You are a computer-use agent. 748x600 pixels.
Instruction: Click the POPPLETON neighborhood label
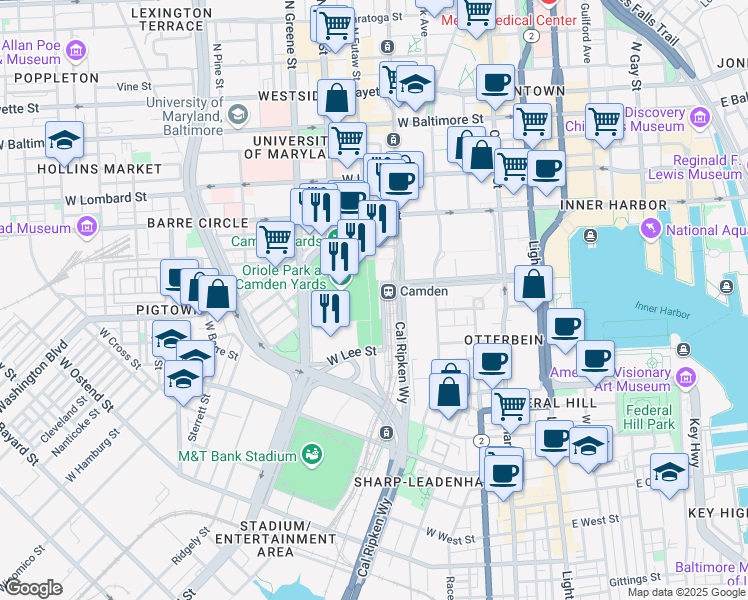[x=56, y=78]
